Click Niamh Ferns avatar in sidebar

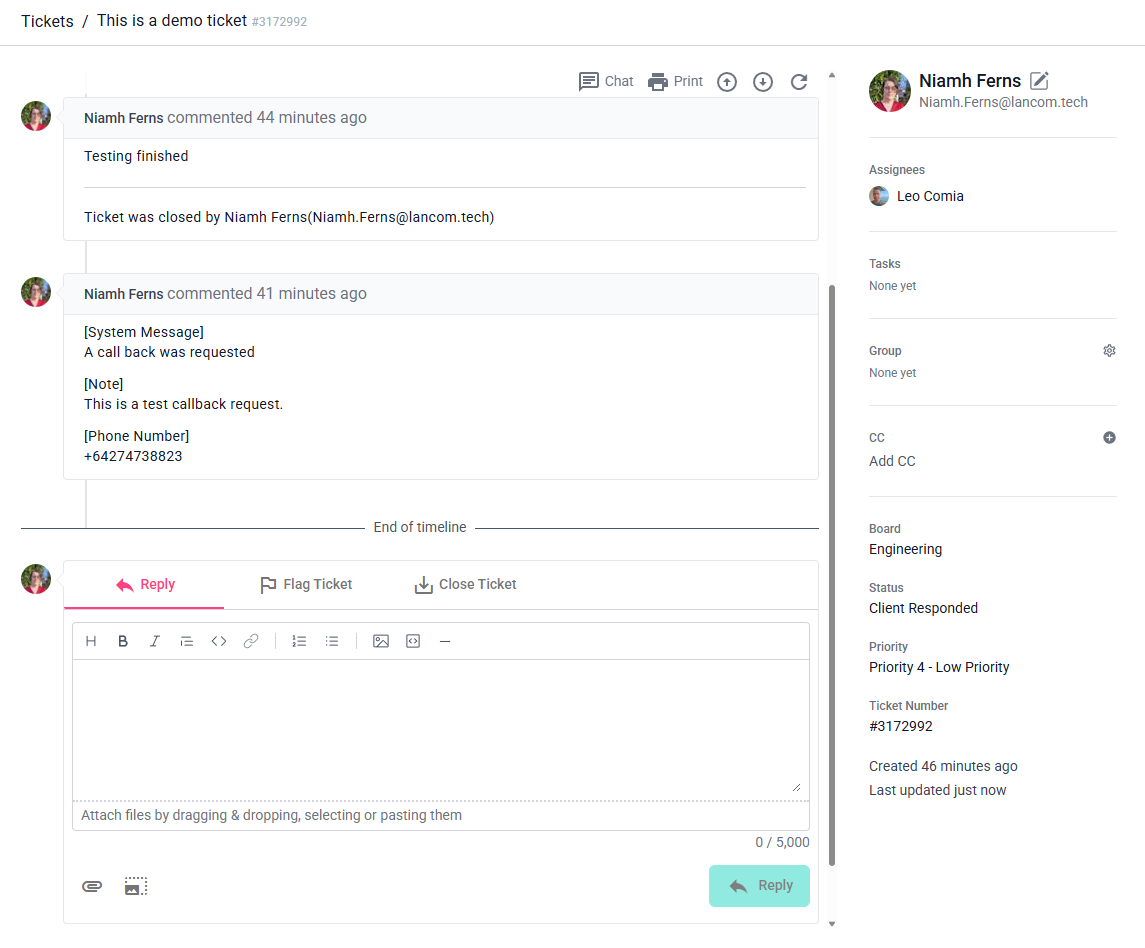(x=889, y=91)
